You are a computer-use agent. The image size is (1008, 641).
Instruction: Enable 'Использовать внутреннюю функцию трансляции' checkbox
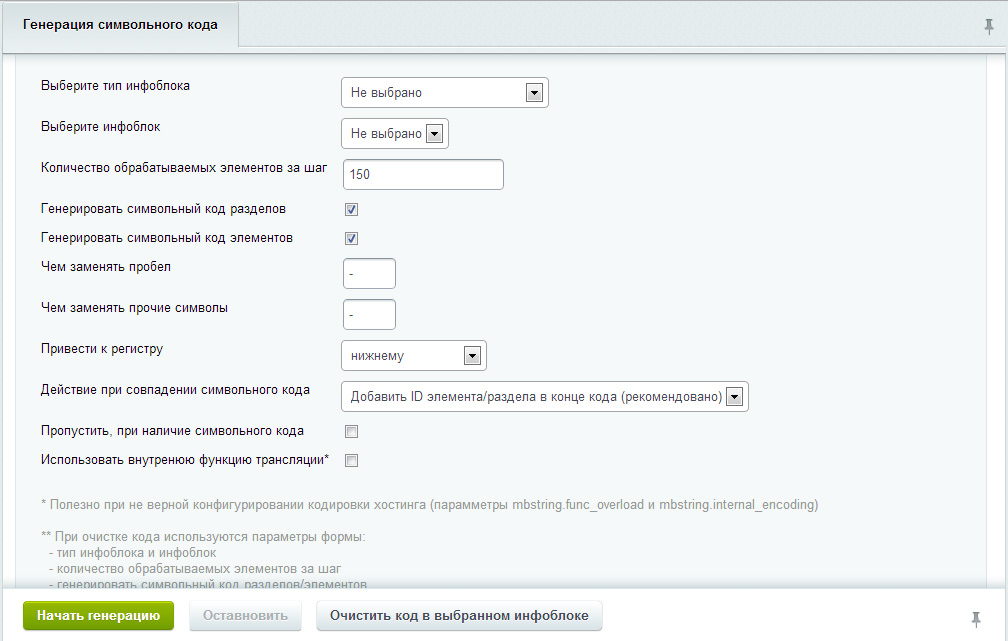click(x=351, y=461)
